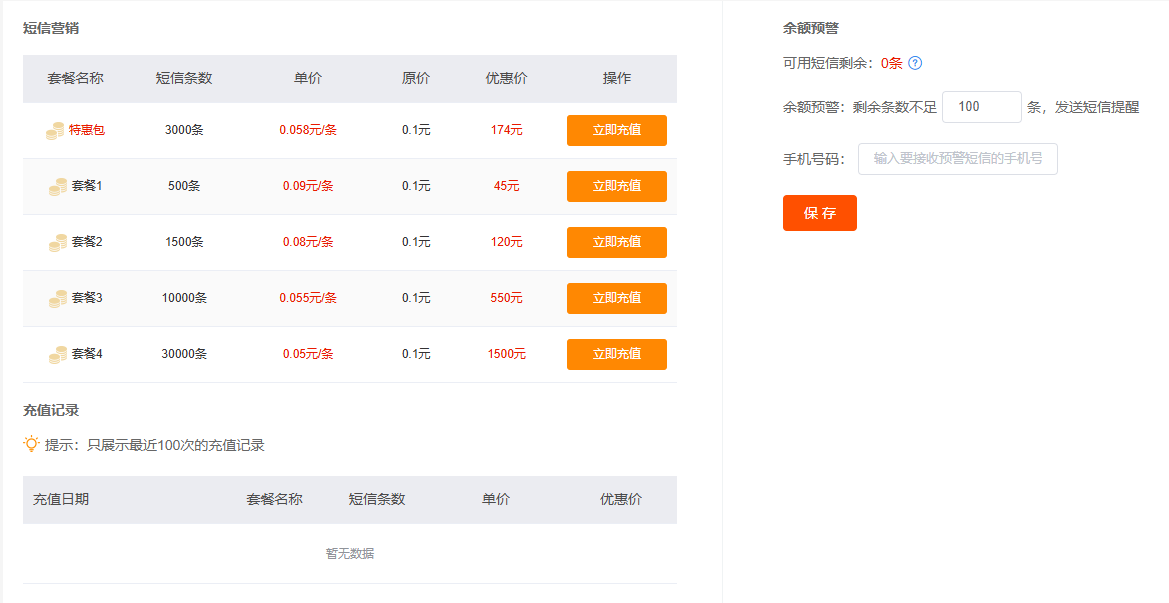Click the 0.055元/条 unit price

(308, 297)
